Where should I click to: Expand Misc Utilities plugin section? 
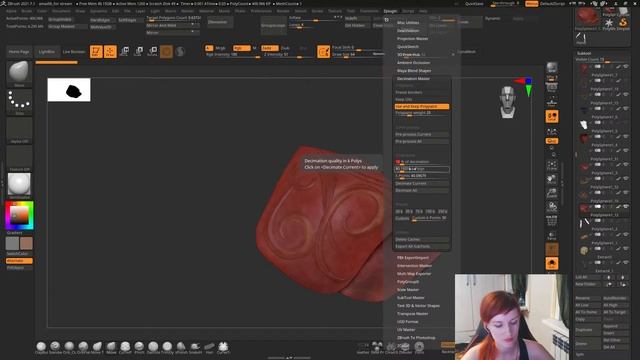(408, 23)
